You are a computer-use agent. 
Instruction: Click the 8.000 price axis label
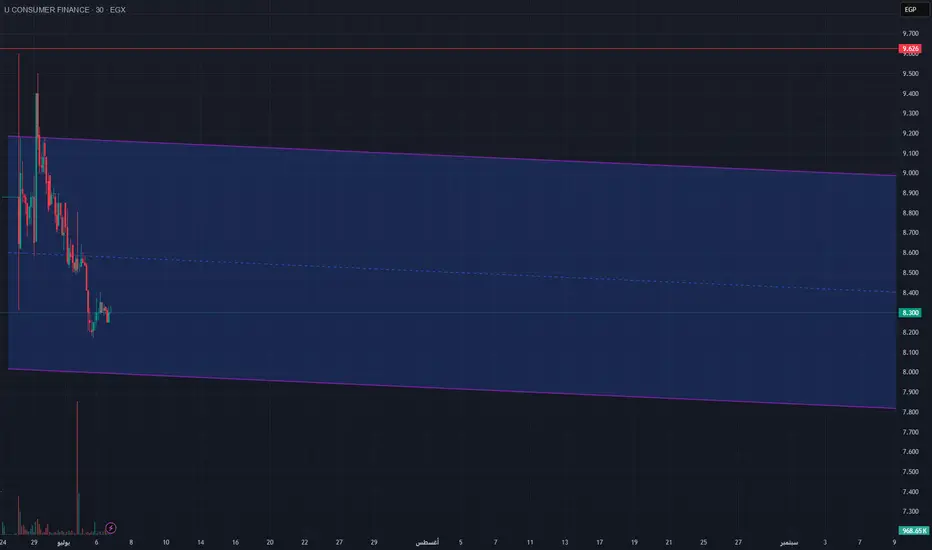pos(910,372)
